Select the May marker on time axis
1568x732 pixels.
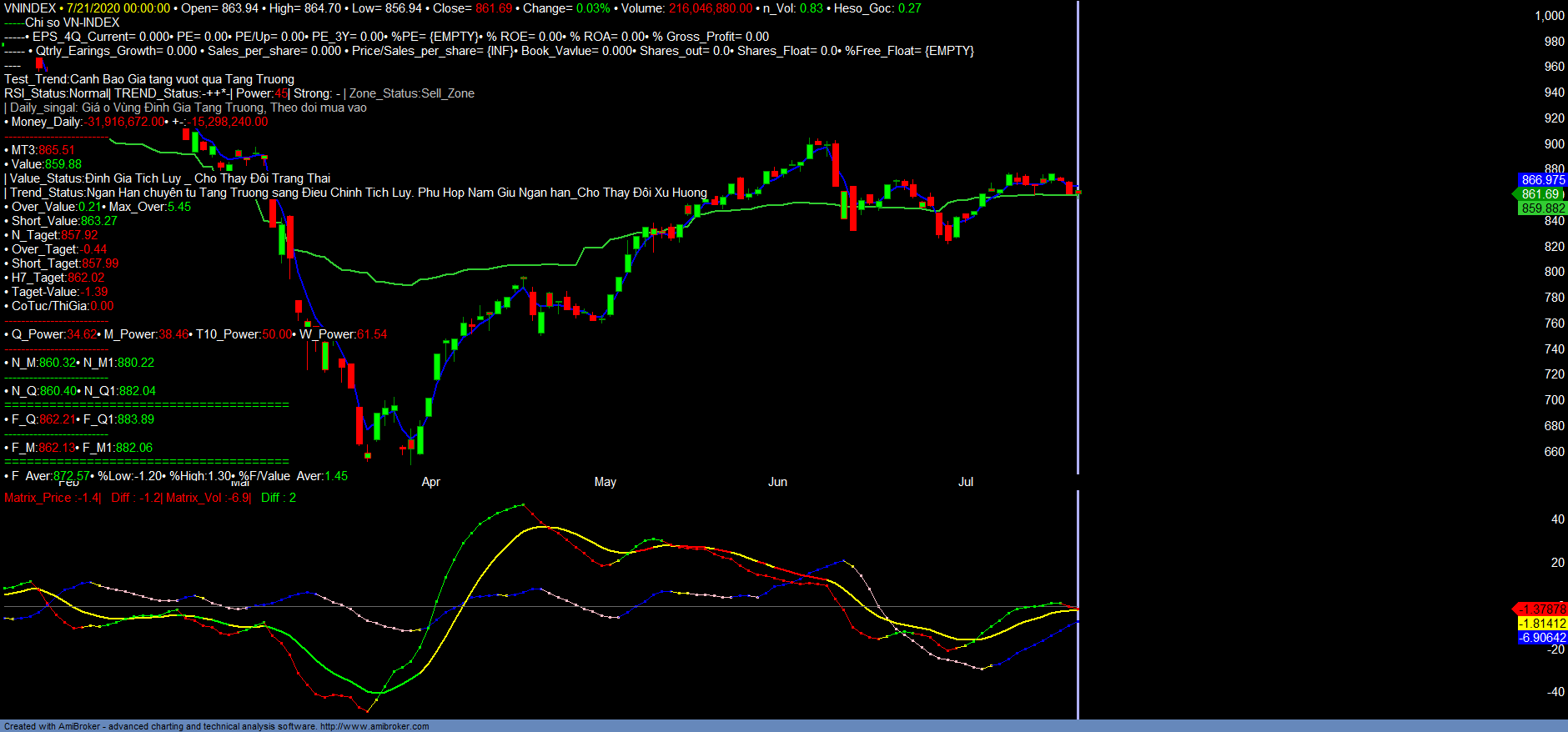pos(605,482)
